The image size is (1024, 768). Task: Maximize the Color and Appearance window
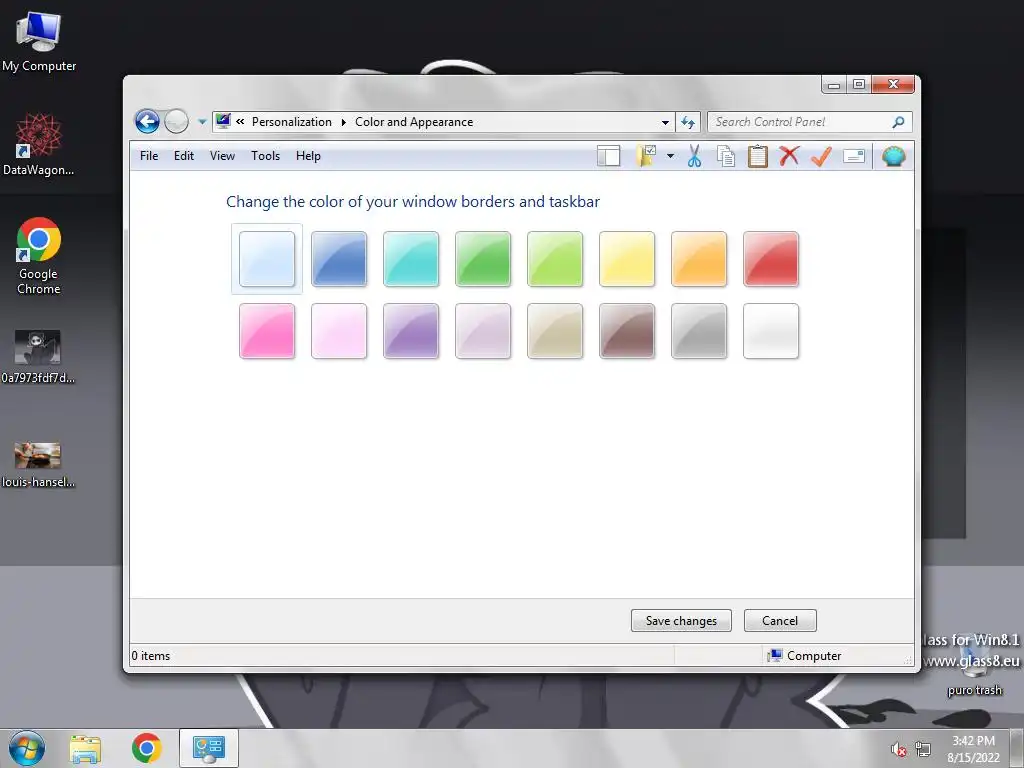[859, 85]
